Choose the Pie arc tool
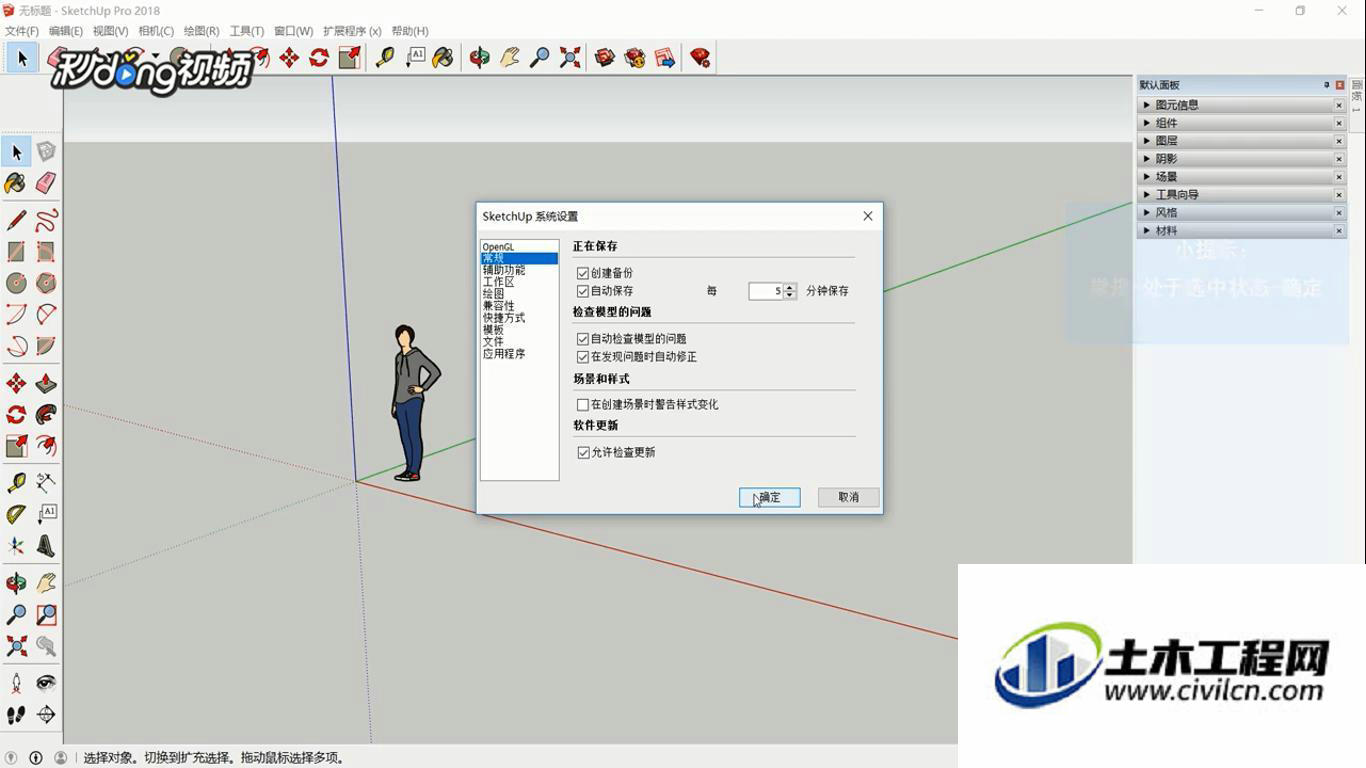Image resolution: width=1366 pixels, height=768 pixels. point(46,347)
